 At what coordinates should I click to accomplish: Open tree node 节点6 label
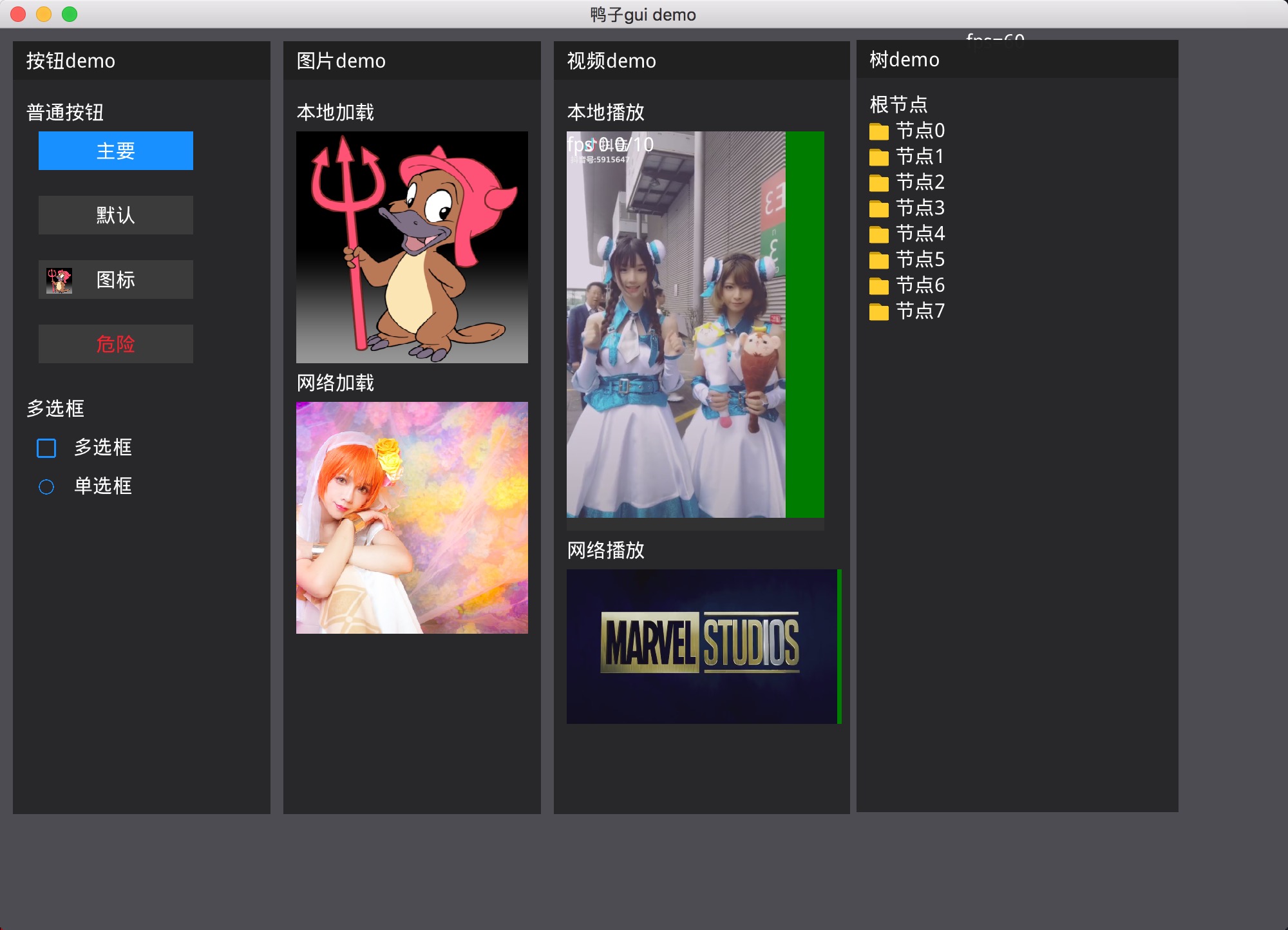[920, 285]
